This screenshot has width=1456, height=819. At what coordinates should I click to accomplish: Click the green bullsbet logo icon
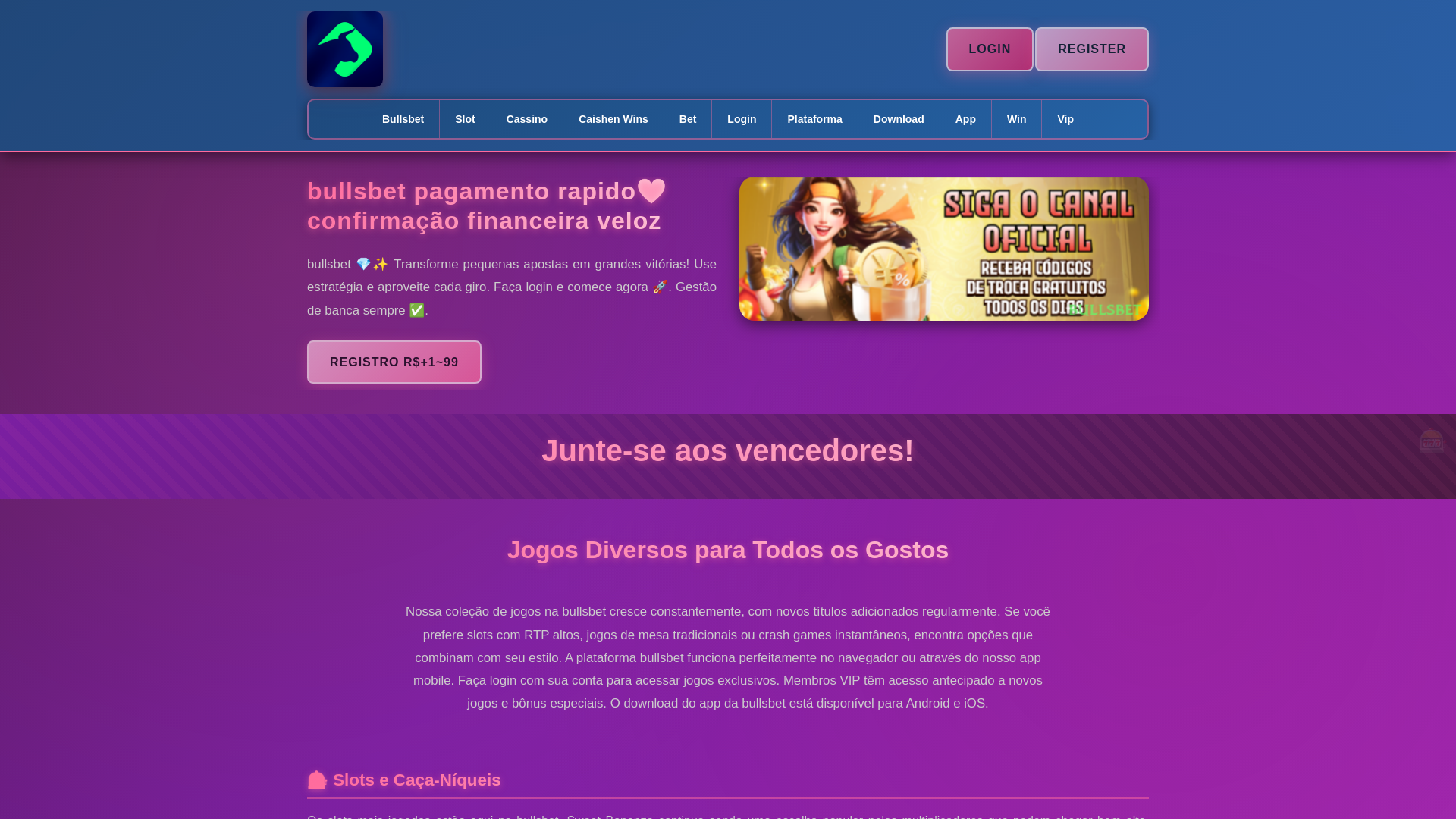(x=344, y=49)
